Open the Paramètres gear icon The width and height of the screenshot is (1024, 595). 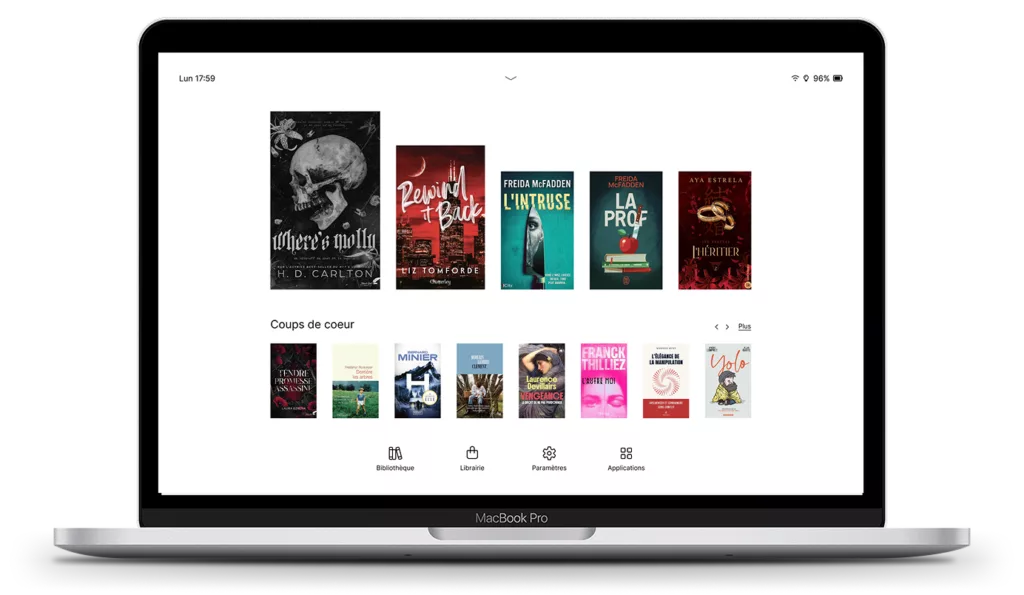tap(549, 453)
